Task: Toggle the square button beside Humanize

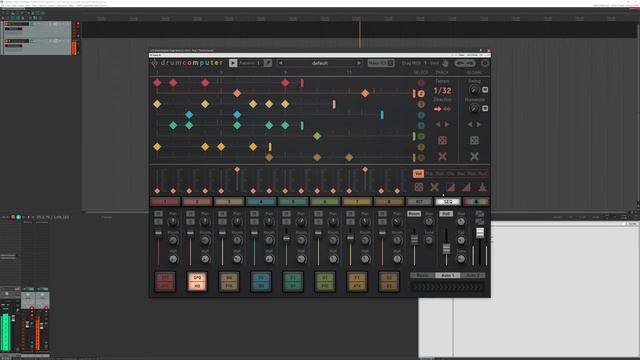Action: click(485, 108)
